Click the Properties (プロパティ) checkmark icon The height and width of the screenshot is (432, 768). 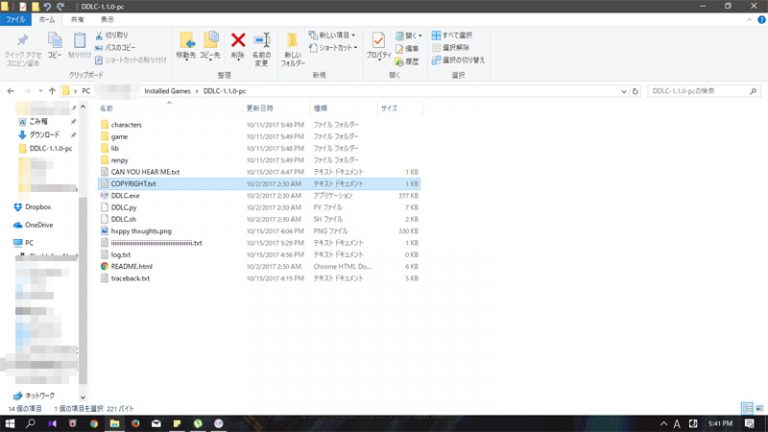point(378,40)
